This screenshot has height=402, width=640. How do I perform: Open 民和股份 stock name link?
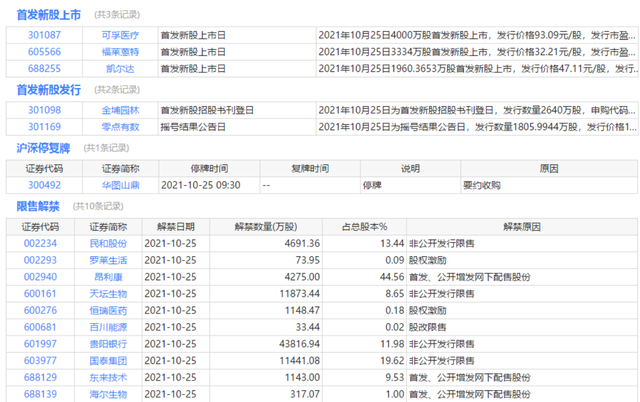click(108, 244)
